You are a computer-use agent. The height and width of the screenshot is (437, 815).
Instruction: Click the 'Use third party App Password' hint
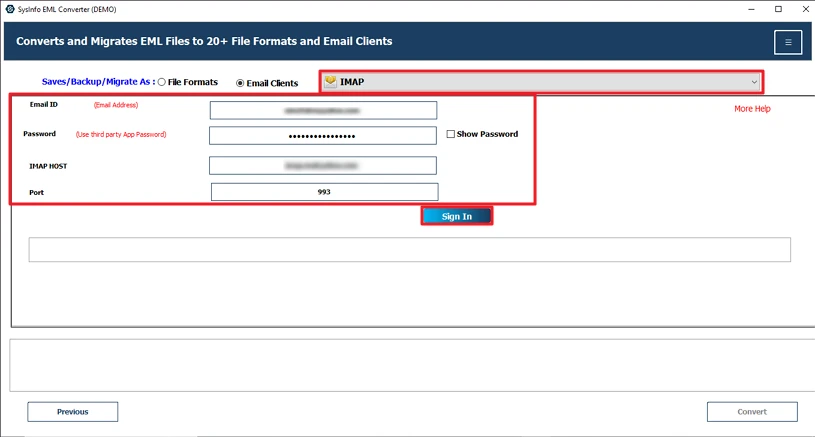121,134
